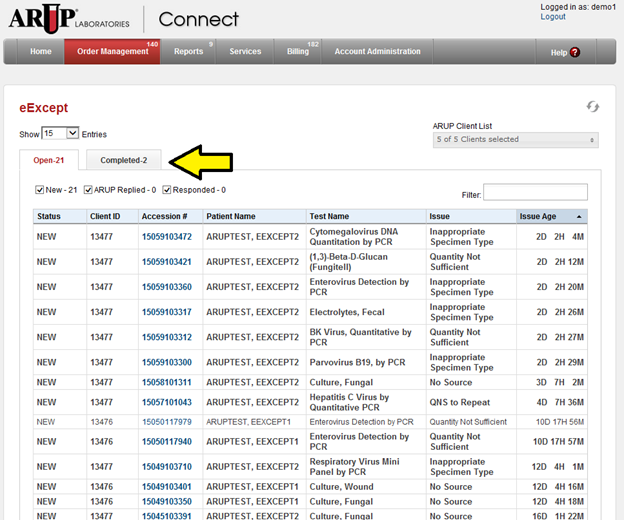
Task: Switch to the Completed-2 tab
Action: click(x=123, y=160)
